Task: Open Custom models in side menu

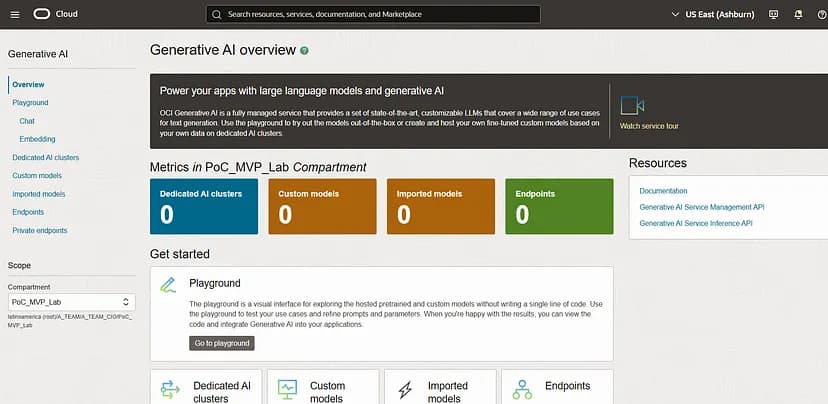Action: (x=37, y=175)
